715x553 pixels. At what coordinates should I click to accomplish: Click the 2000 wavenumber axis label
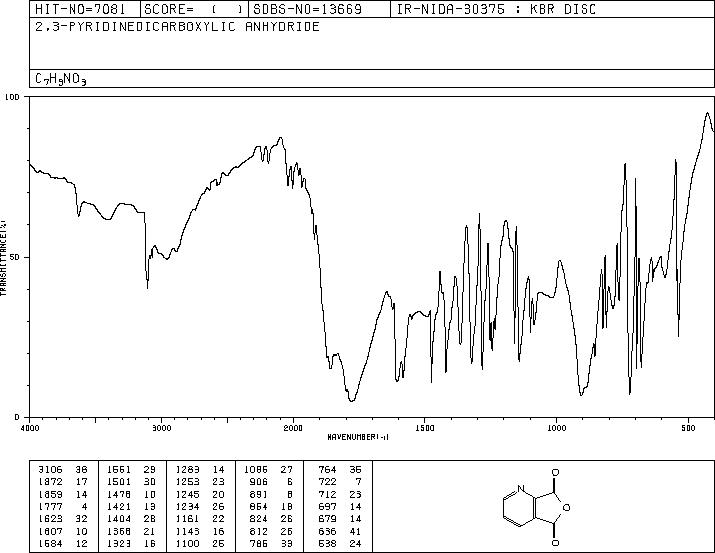293,428
